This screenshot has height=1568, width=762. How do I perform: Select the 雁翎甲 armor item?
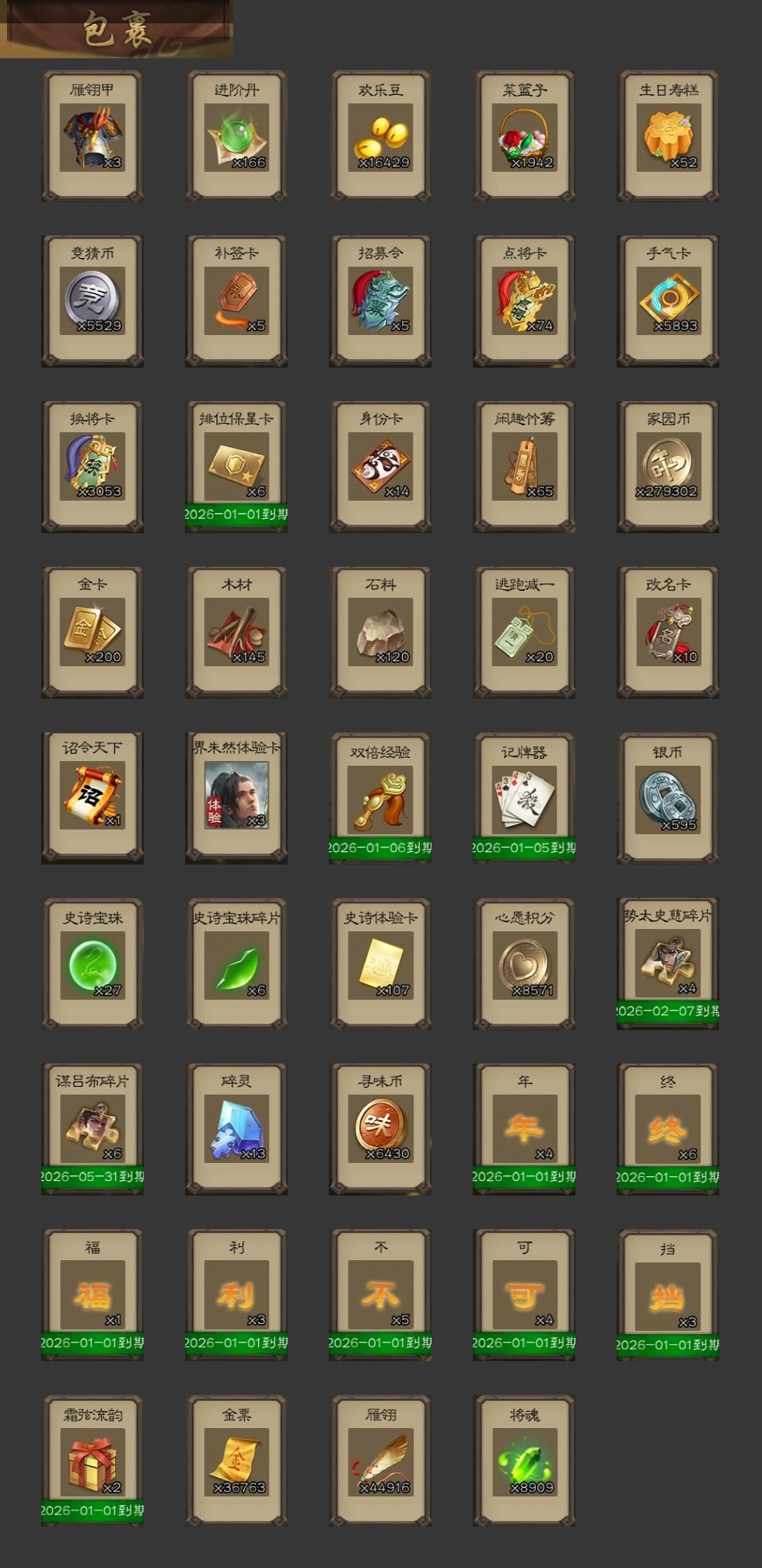point(93,137)
